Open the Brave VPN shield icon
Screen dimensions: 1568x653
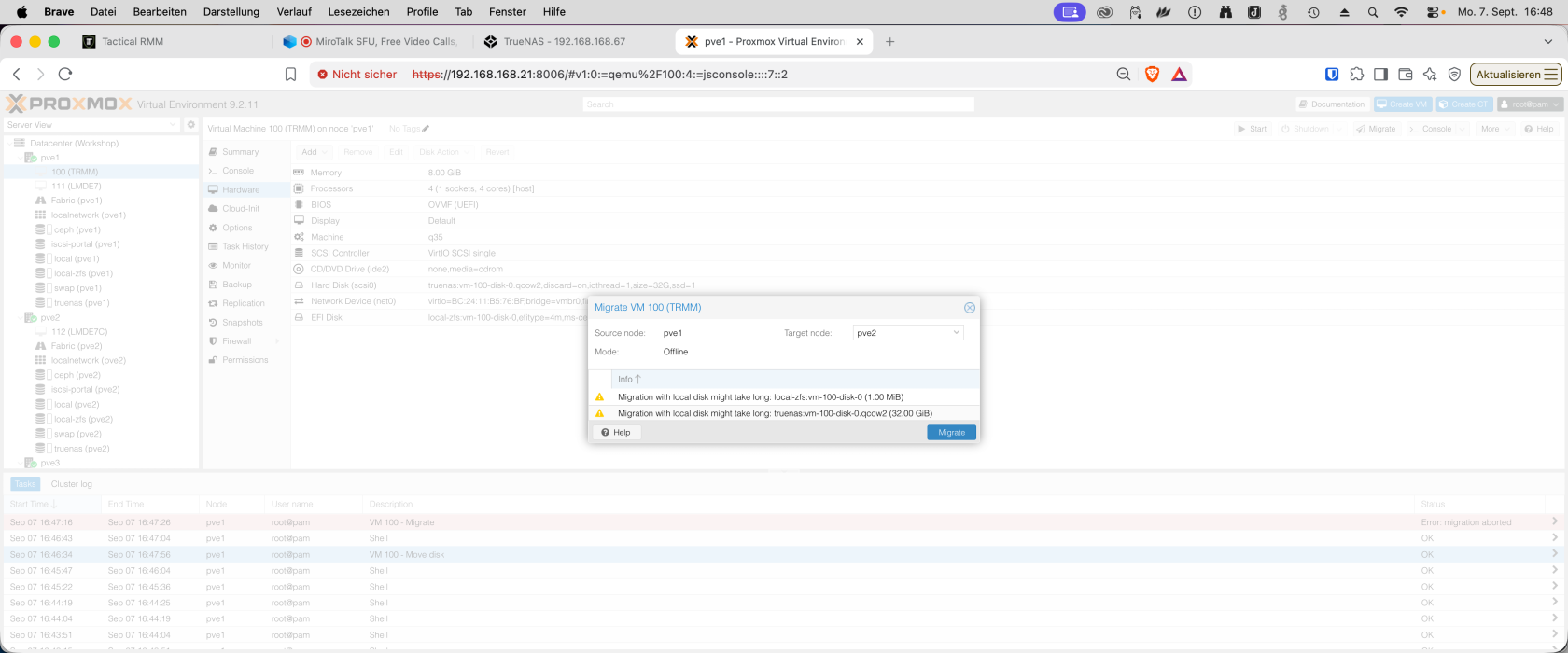point(1454,75)
